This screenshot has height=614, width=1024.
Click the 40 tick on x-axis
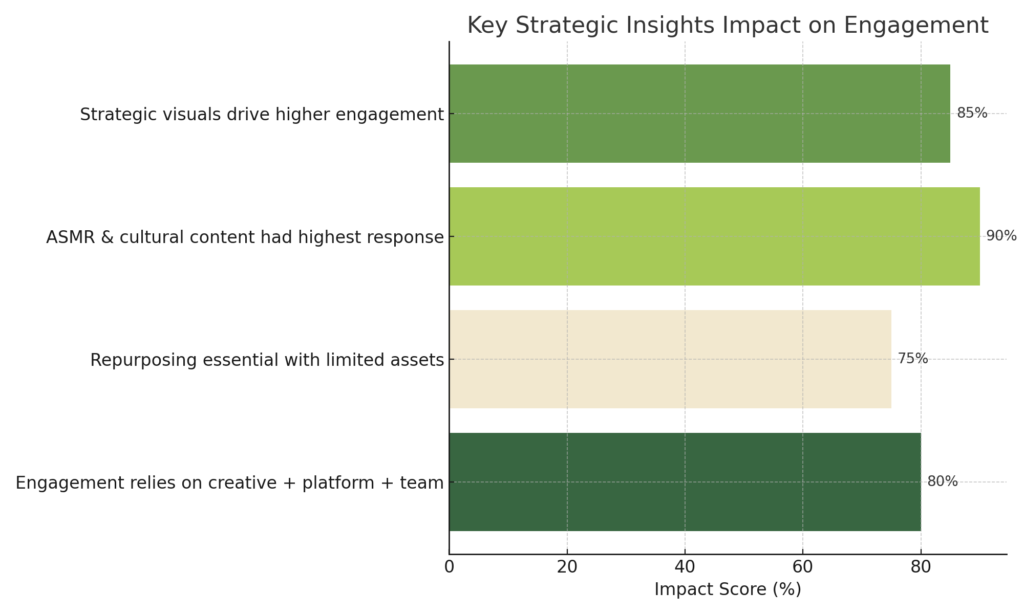coord(685,568)
